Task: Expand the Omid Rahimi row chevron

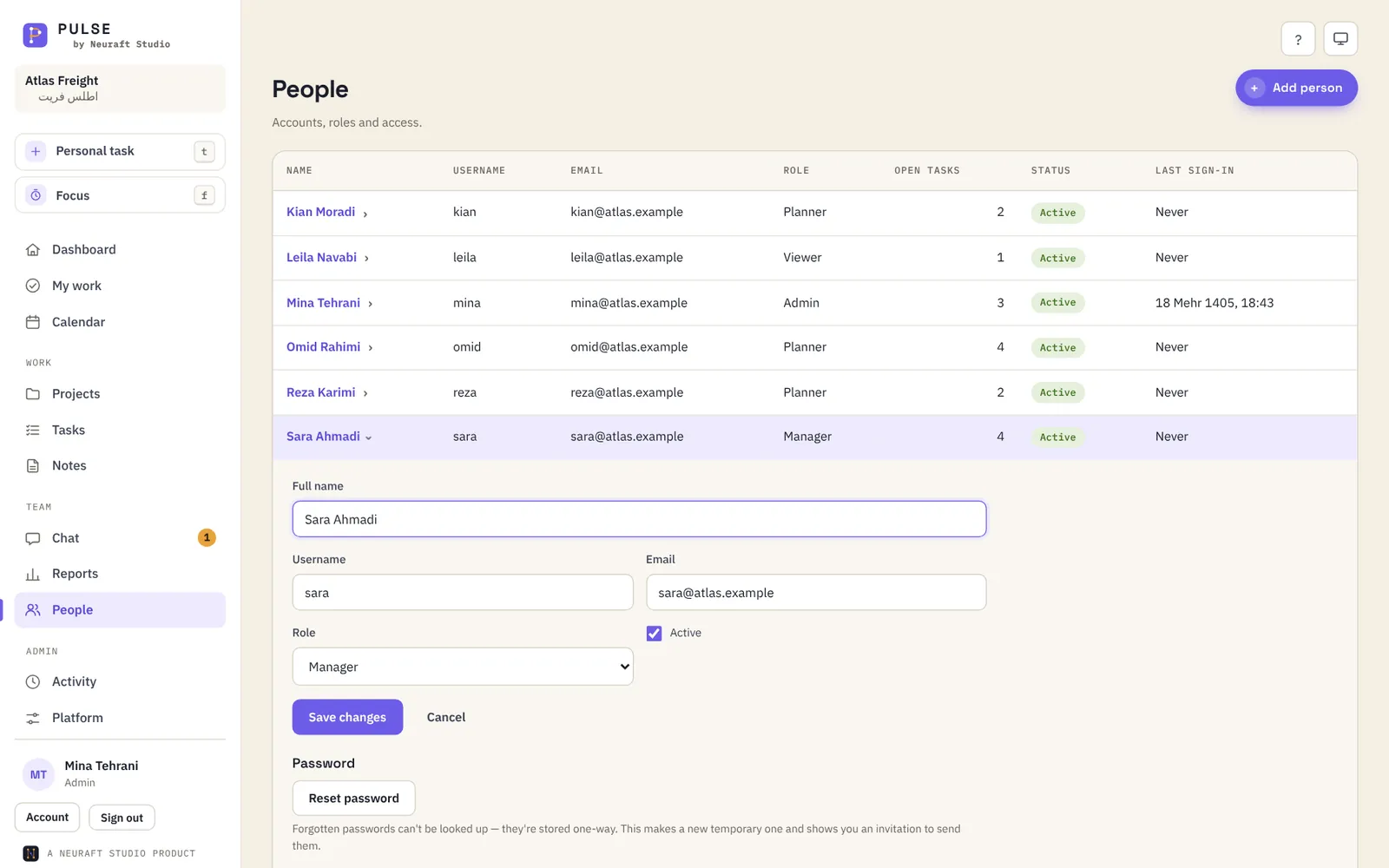Action: tap(371, 348)
